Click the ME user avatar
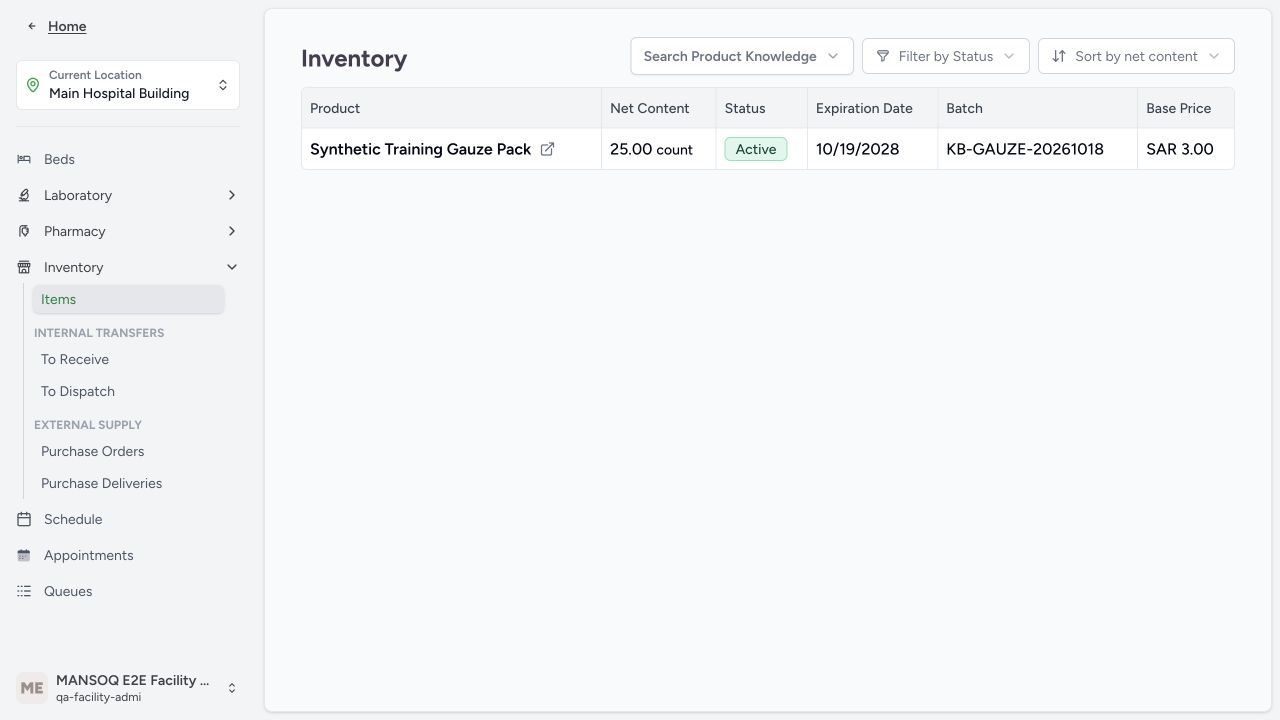The image size is (1280, 720). (x=32, y=688)
